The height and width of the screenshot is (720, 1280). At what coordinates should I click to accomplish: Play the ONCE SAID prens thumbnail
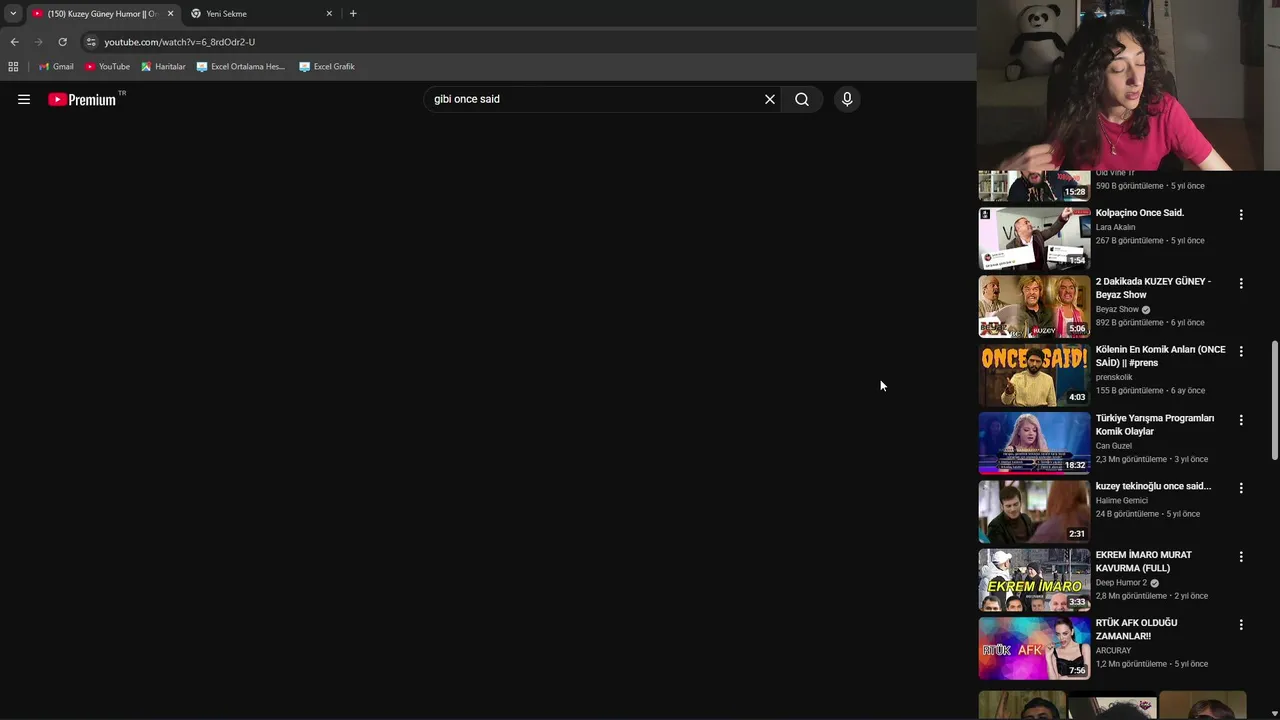pos(1034,375)
